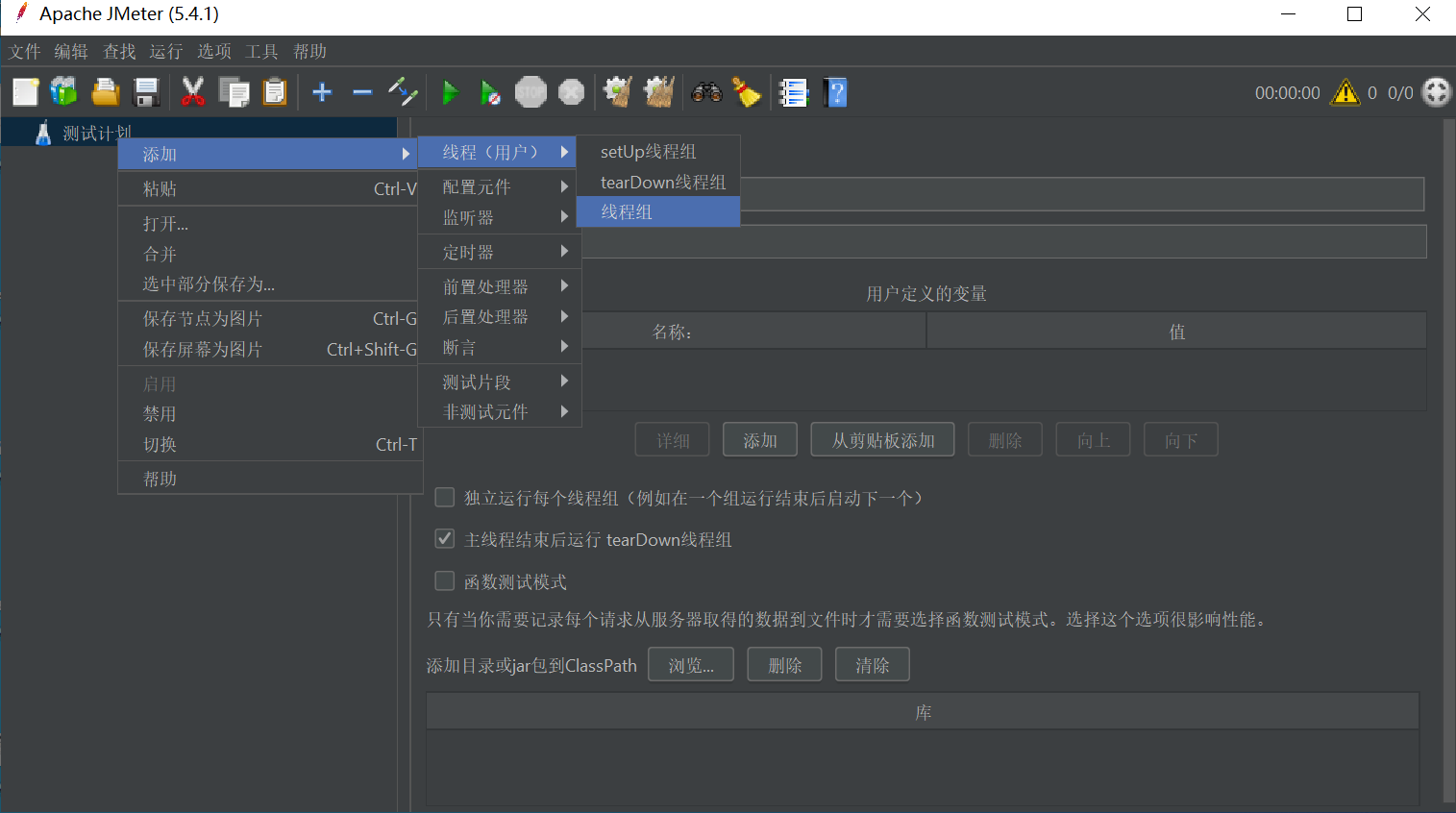This screenshot has width=1456, height=813.
Task: Select 禁用 in context menu
Action: pyautogui.click(x=269, y=413)
